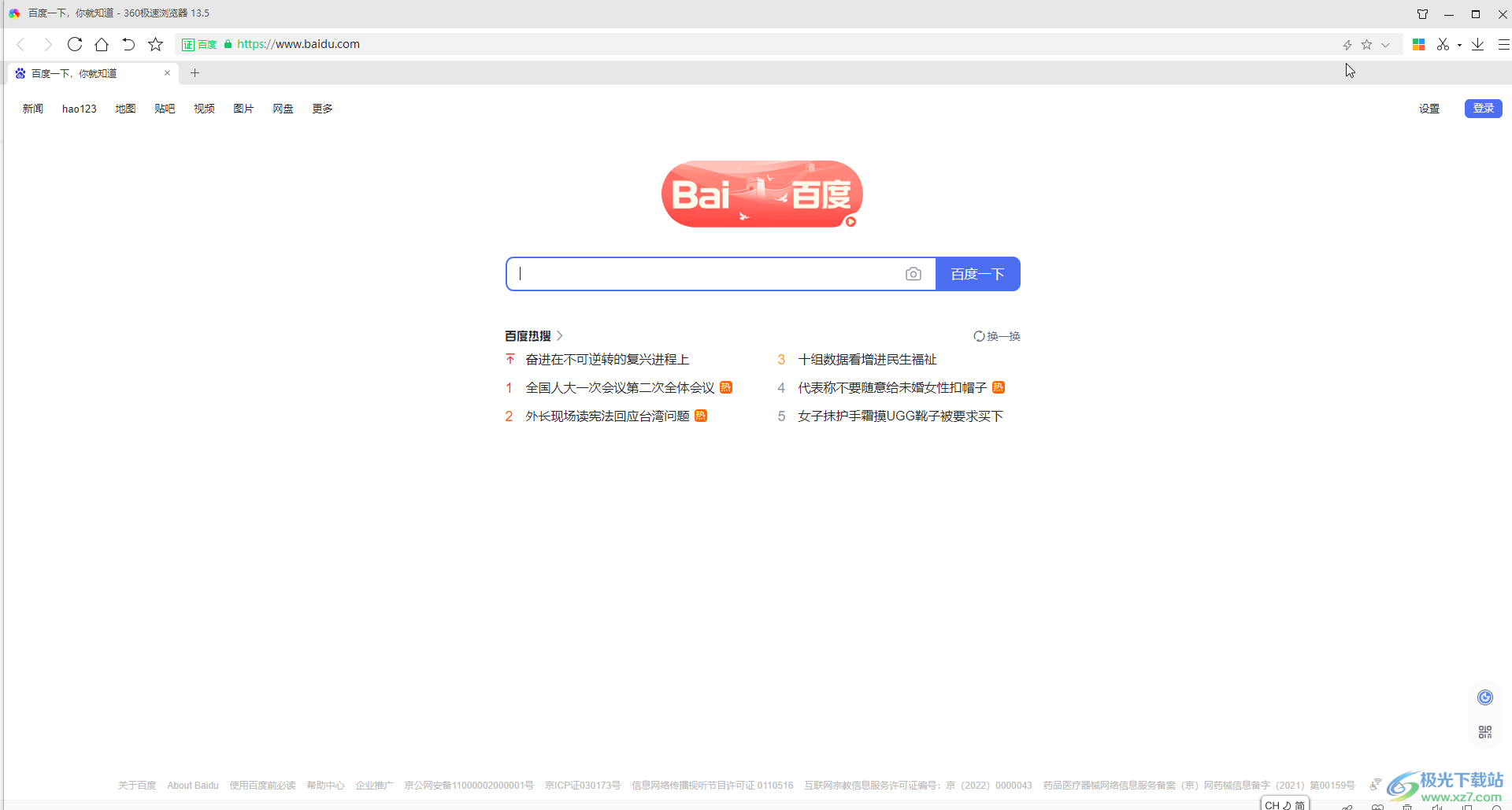
Task: Click the lightning speed mode icon in address bar
Action: pos(1347,45)
